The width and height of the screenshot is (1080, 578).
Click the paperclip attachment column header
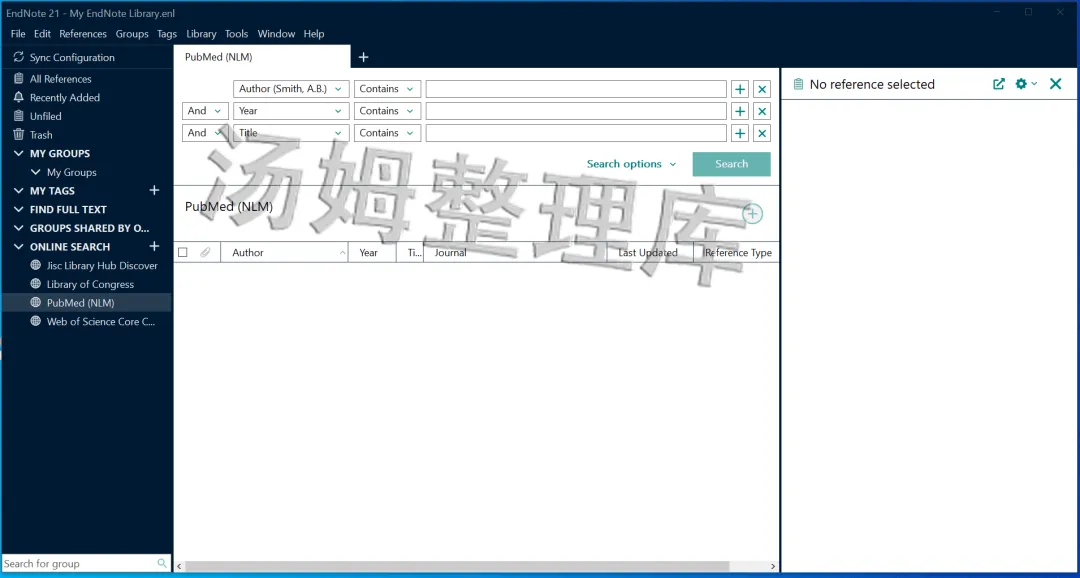pyautogui.click(x=205, y=252)
